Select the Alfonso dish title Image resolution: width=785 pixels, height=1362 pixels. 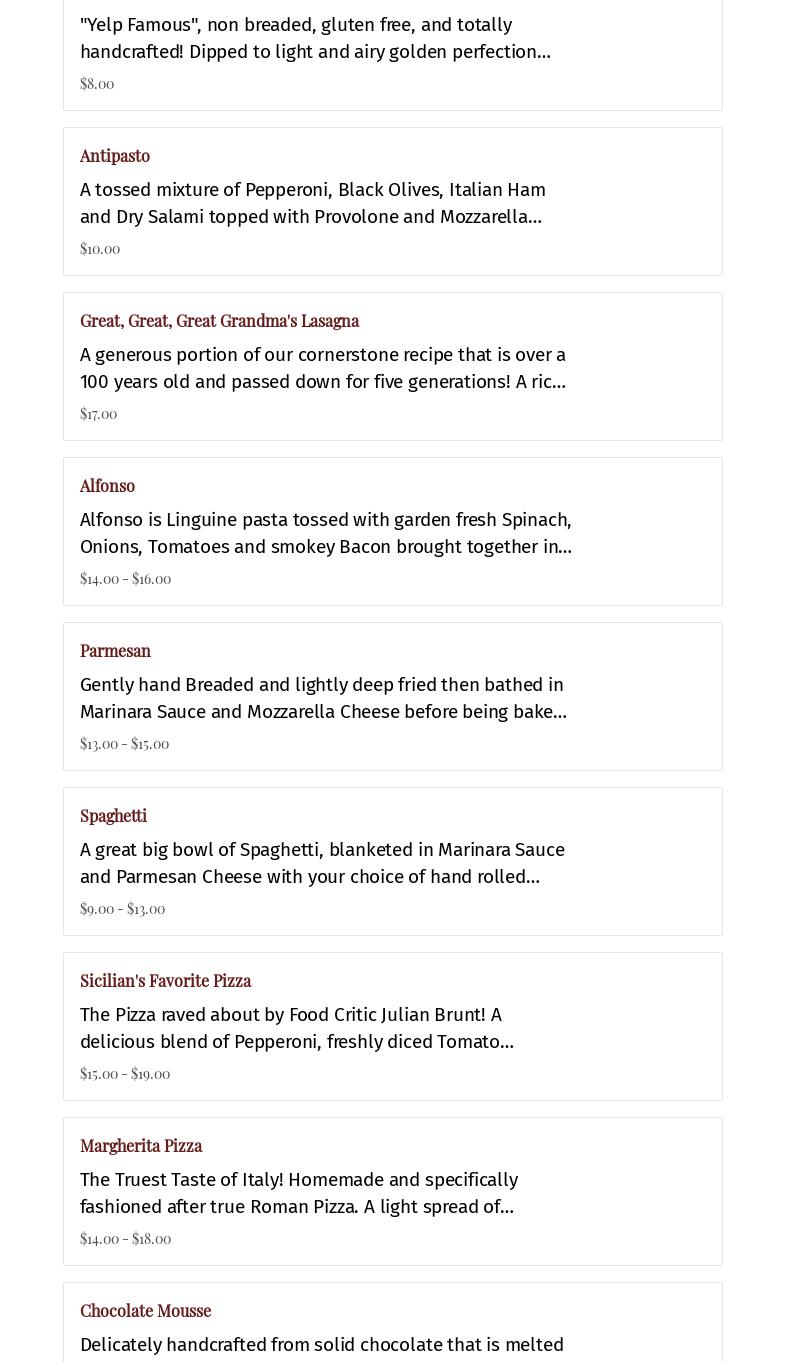point(107,486)
